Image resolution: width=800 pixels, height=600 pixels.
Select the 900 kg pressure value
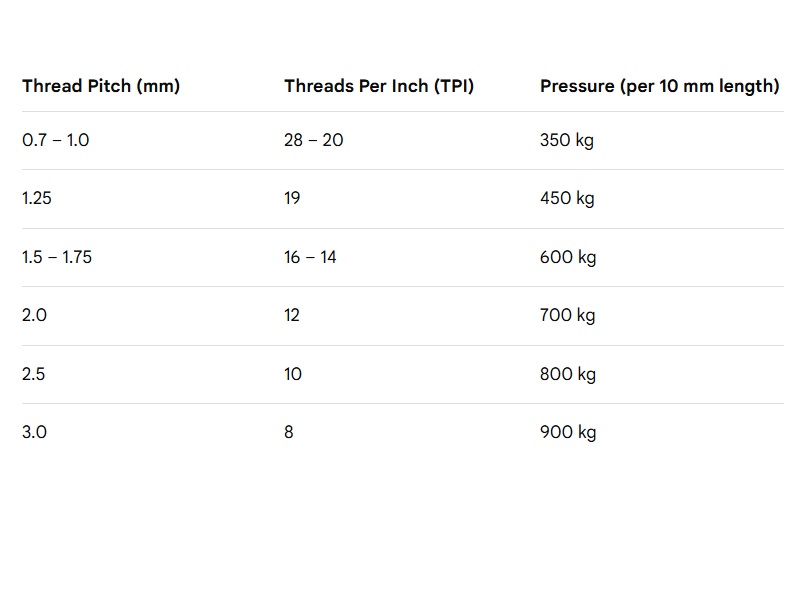pyautogui.click(x=568, y=432)
